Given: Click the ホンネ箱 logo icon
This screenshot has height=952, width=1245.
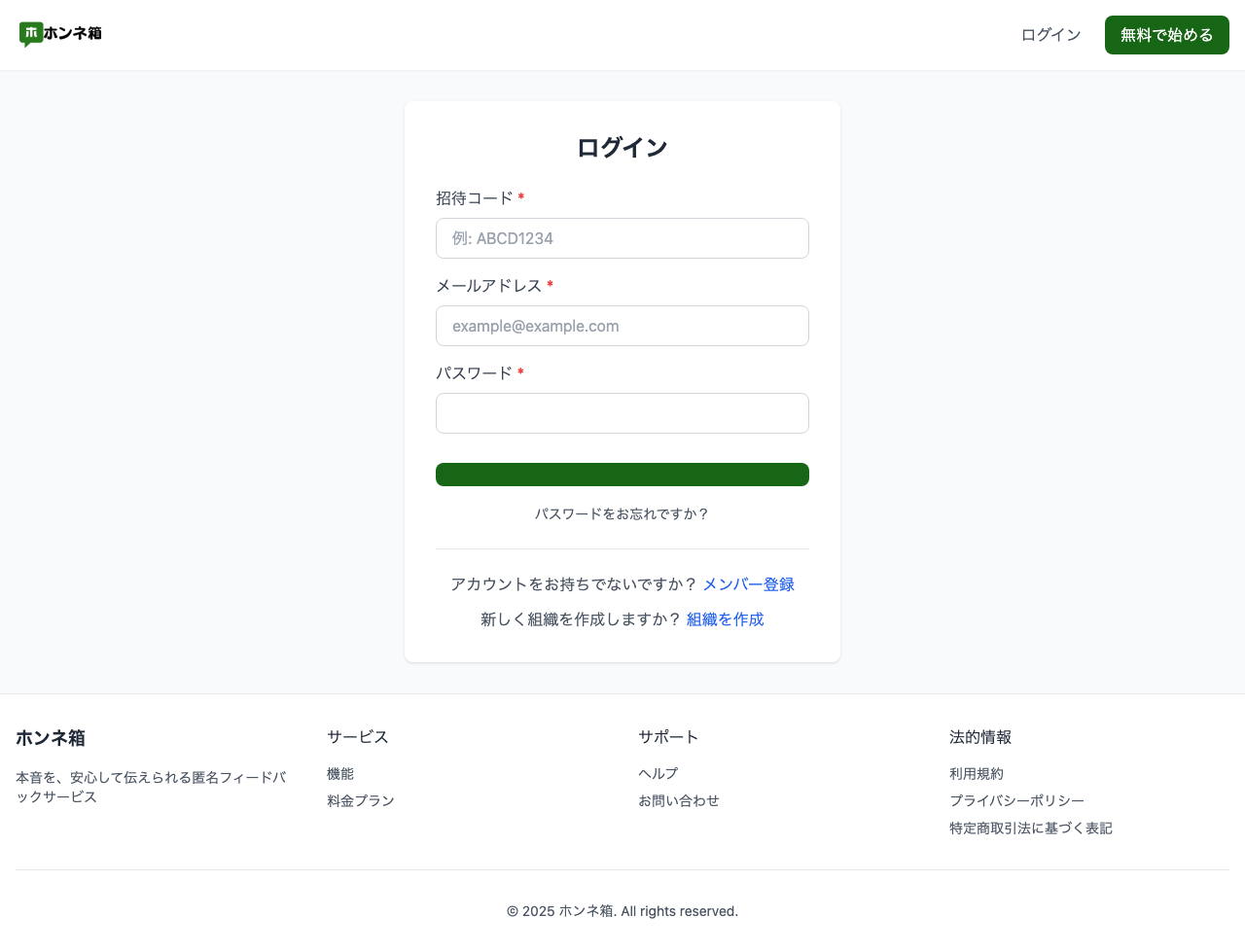Looking at the screenshot, I should point(32,33).
